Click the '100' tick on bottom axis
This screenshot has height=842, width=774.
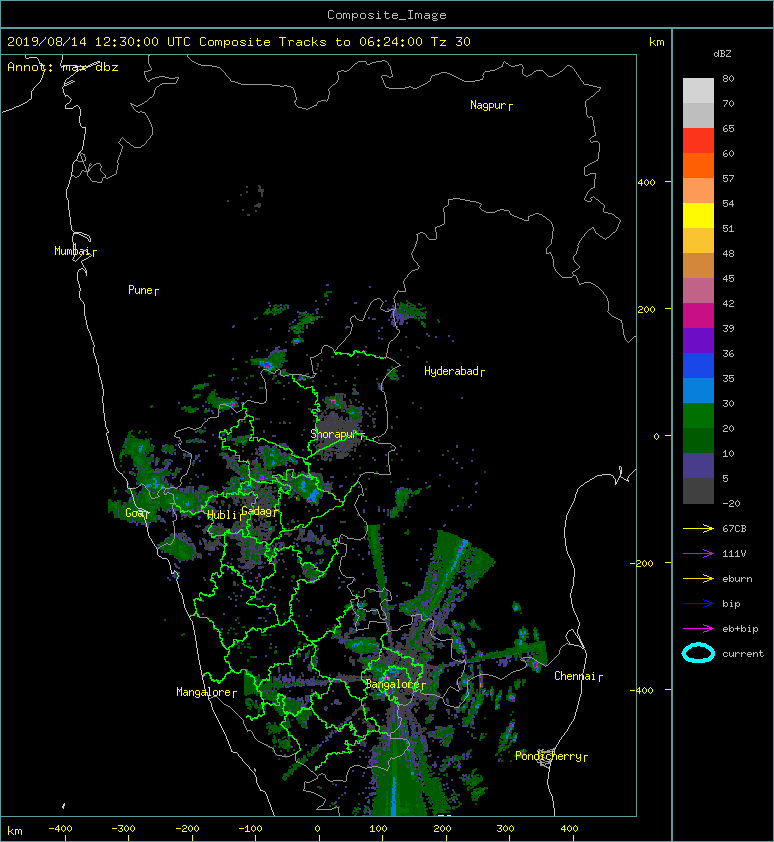[x=378, y=829]
